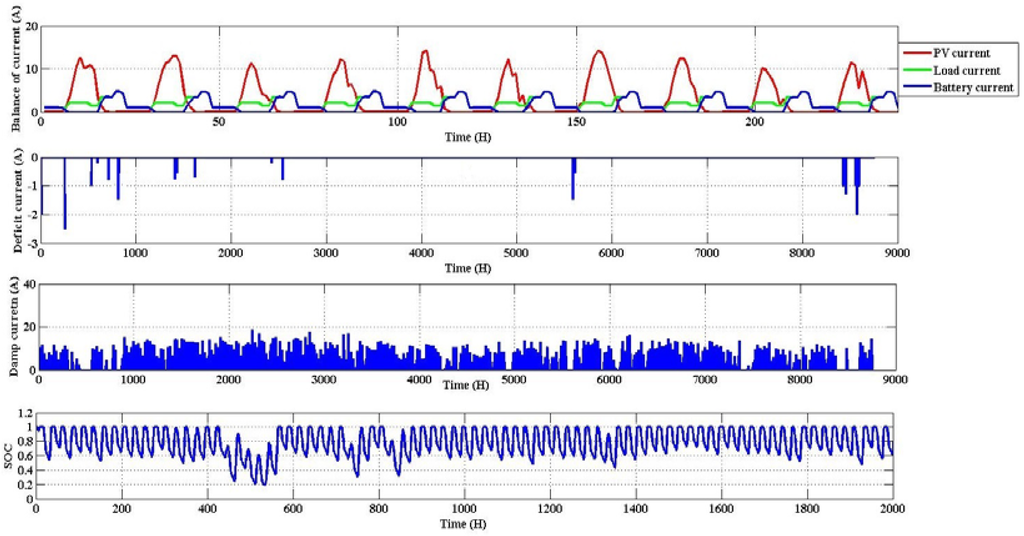This screenshot has height=536, width=1024.
Task: Click the "Balance of current (A)" y-axis label
Action: coord(14,68)
